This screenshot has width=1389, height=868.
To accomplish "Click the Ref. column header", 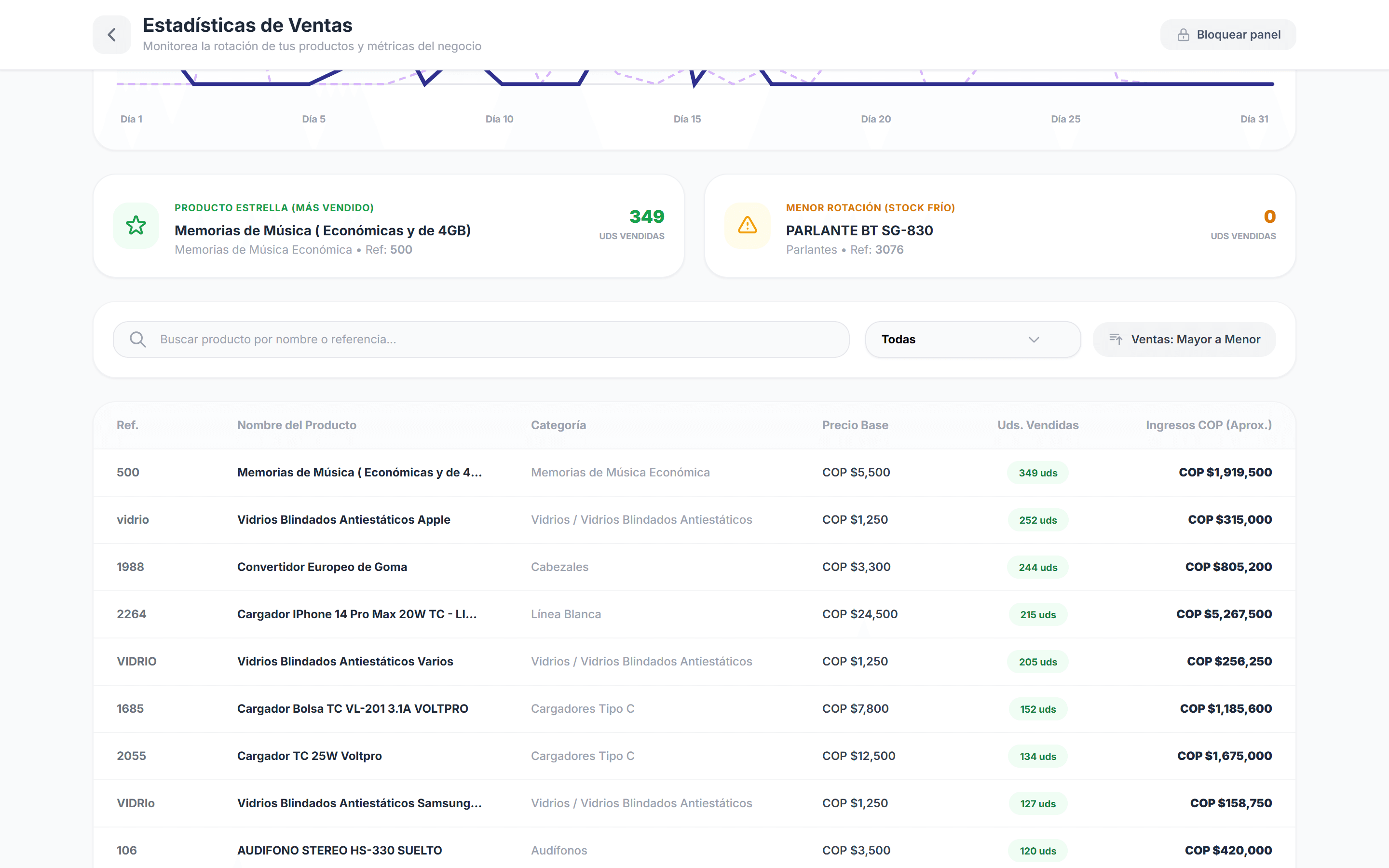I will [x=127, y=425].
